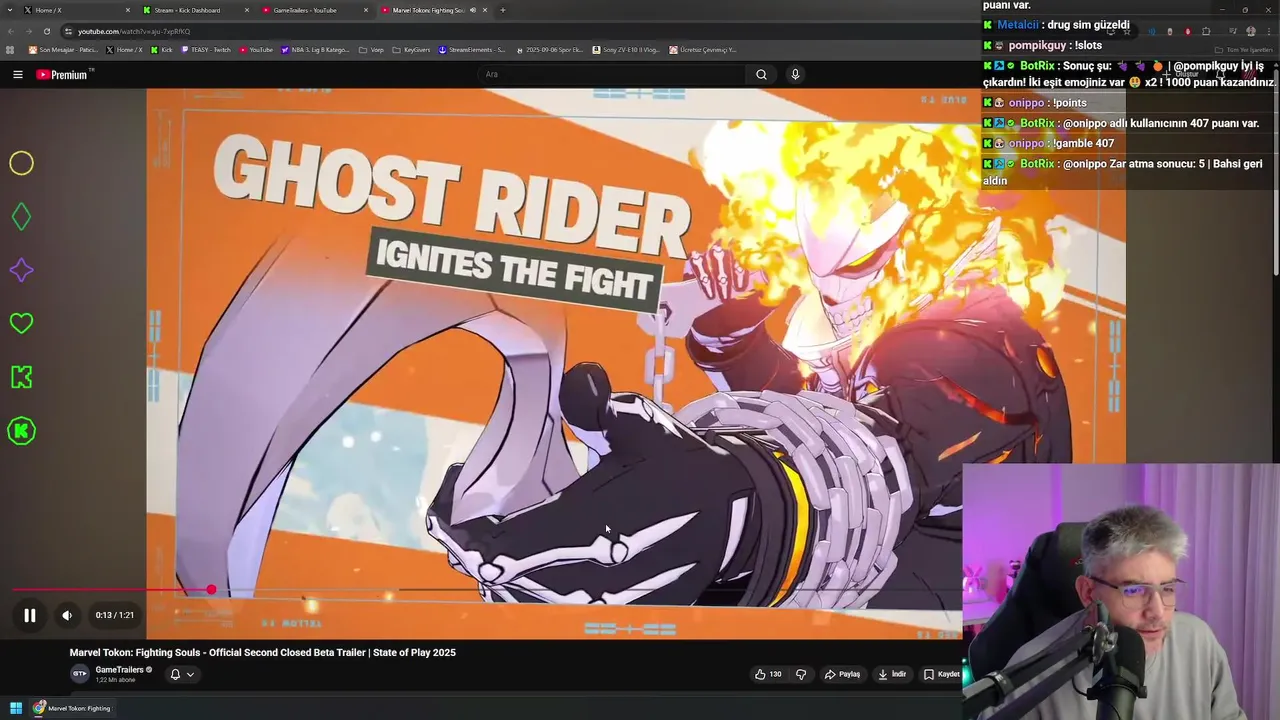This screenshot has width=1280, height=720.
Task: Download video with İndir button
Action: 891,674
